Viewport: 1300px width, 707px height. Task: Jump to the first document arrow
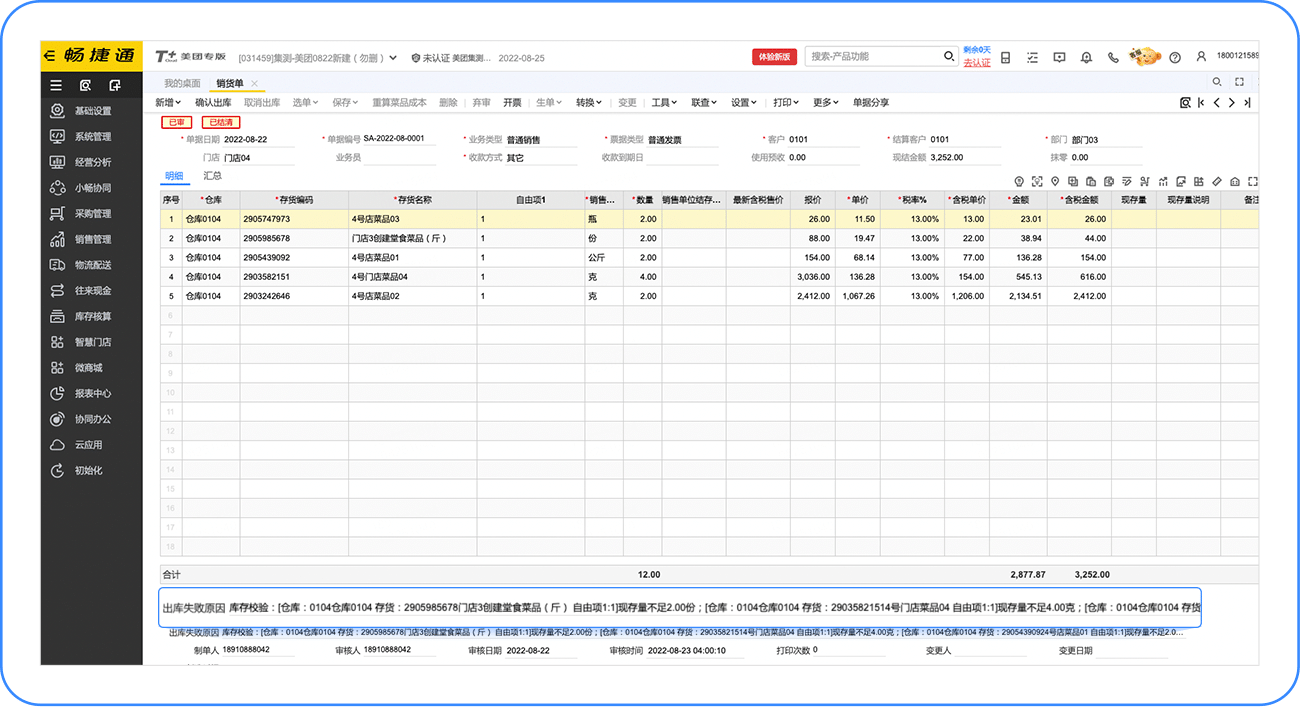coord(1201,102)
